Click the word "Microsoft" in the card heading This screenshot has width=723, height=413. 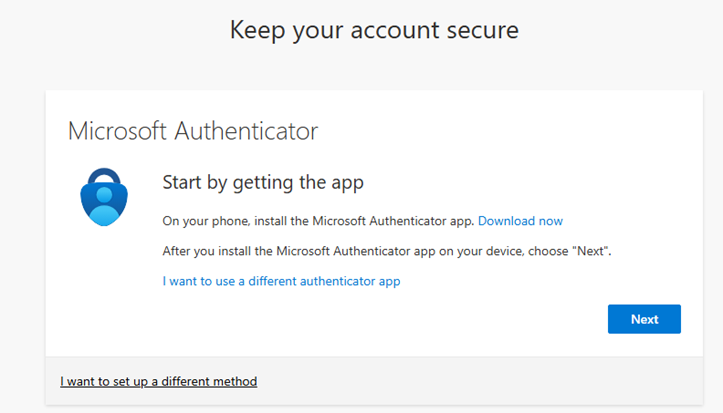coord(117,131)
